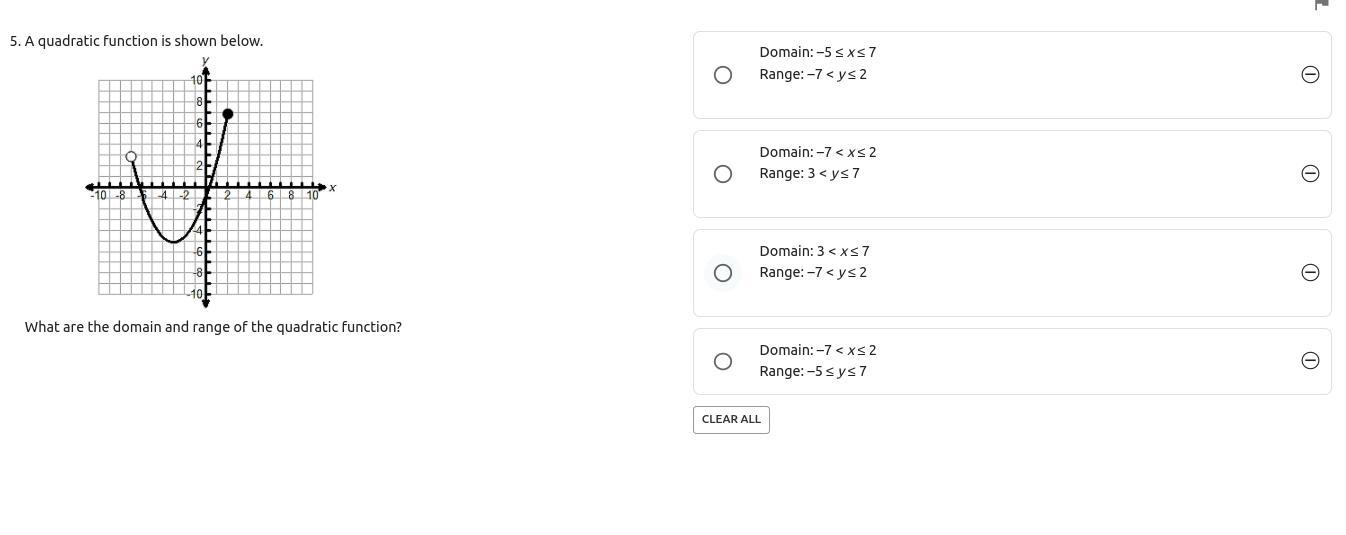Eliminate the answer with Domain −5 ≤ x ≤ 7
The image size is (1346, 535).
pyautogui.click(x=1310, y=75)
